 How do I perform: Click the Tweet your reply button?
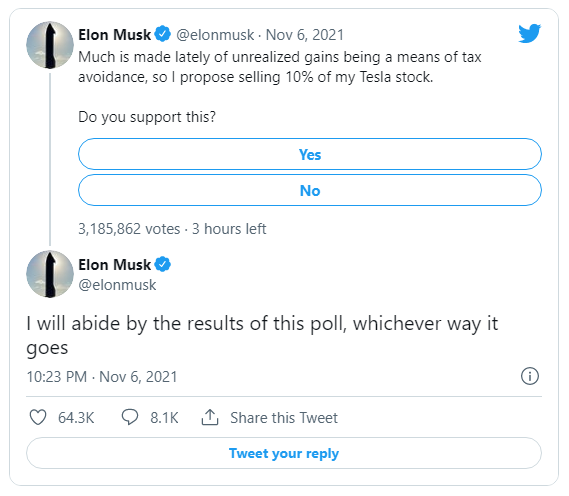(x=284, y=453)
